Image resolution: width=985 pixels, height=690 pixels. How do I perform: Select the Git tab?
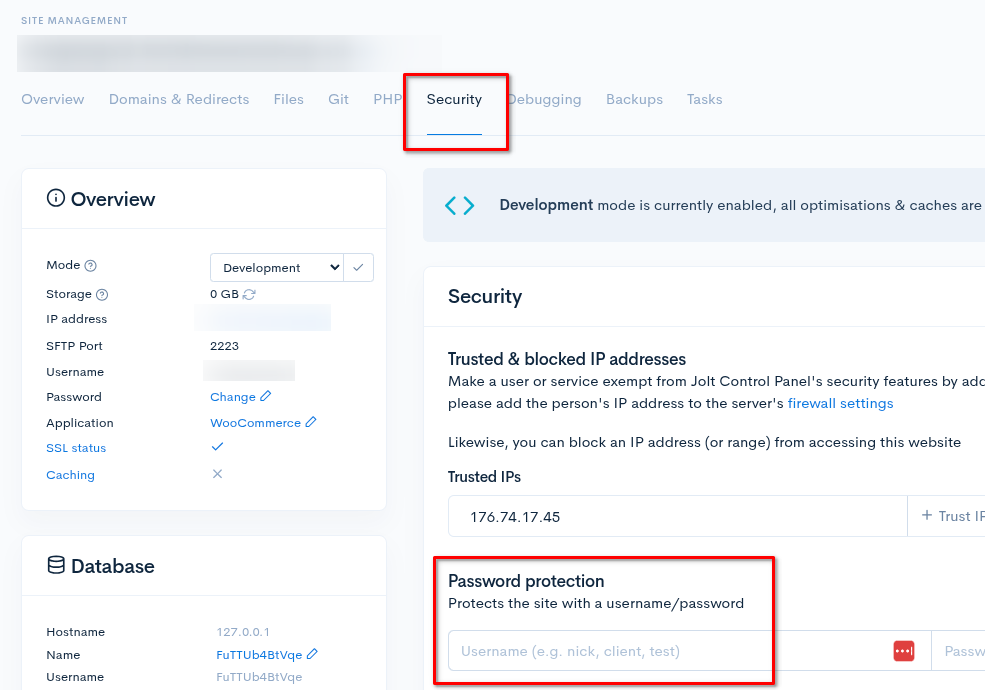tap(338, 99)
